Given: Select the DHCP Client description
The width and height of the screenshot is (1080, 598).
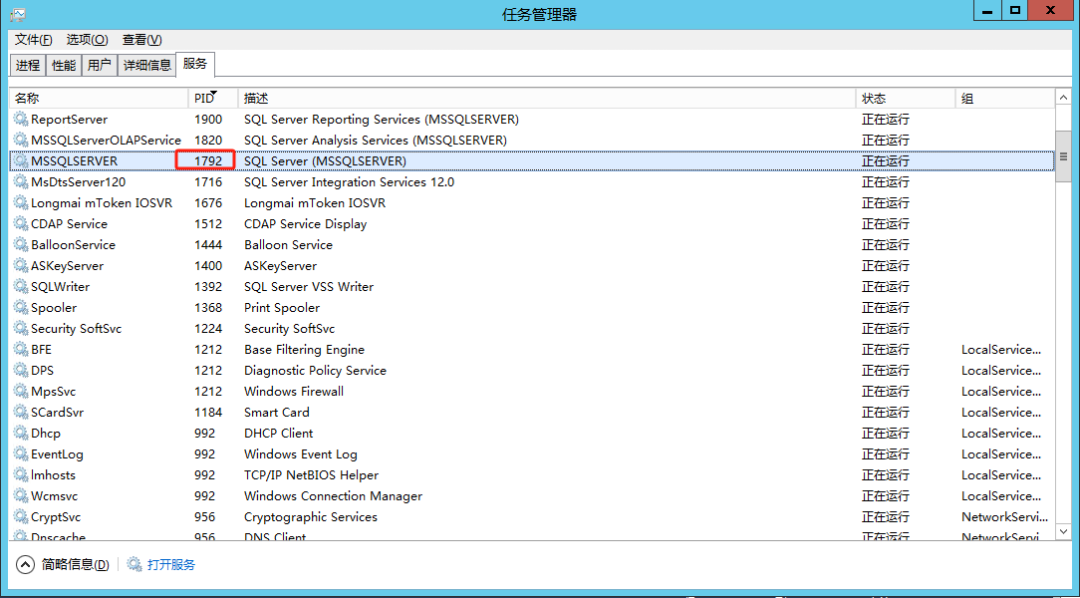Looking at the screenshot, I should tap(278, 433).
